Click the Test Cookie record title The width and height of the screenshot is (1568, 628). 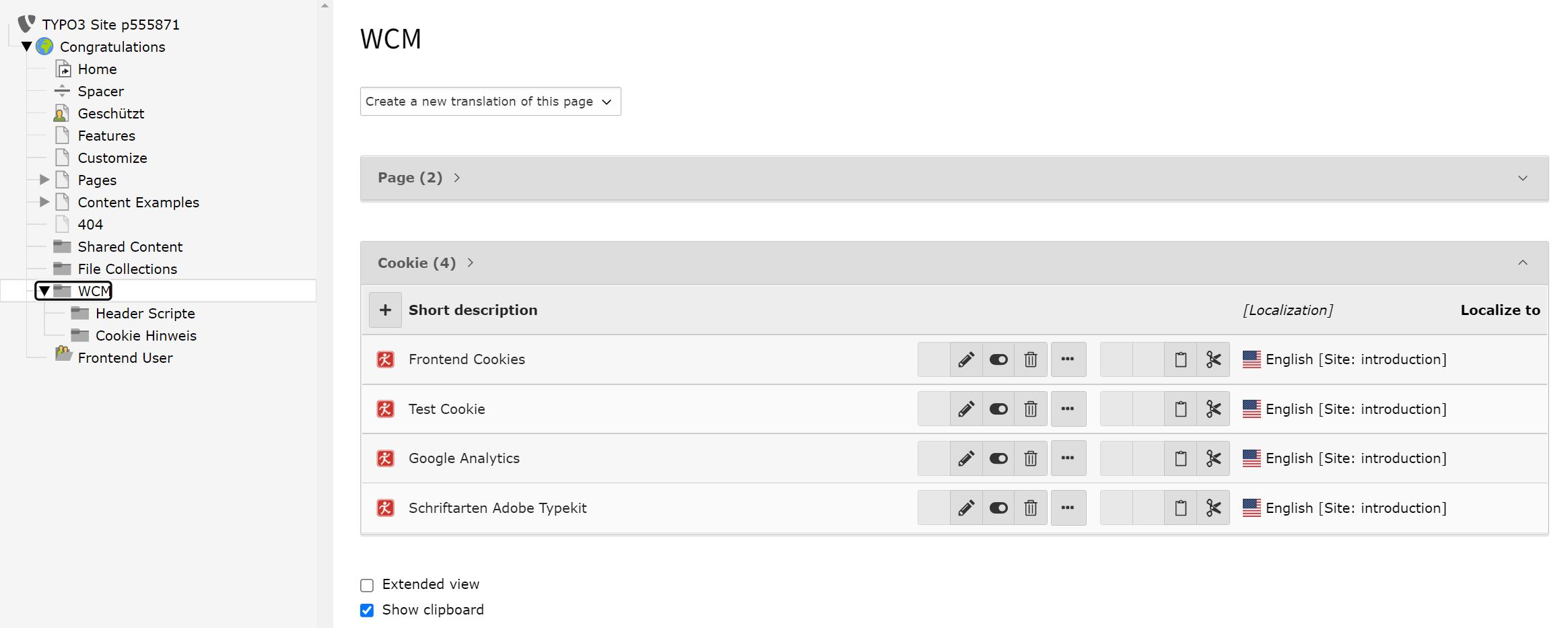446,409
